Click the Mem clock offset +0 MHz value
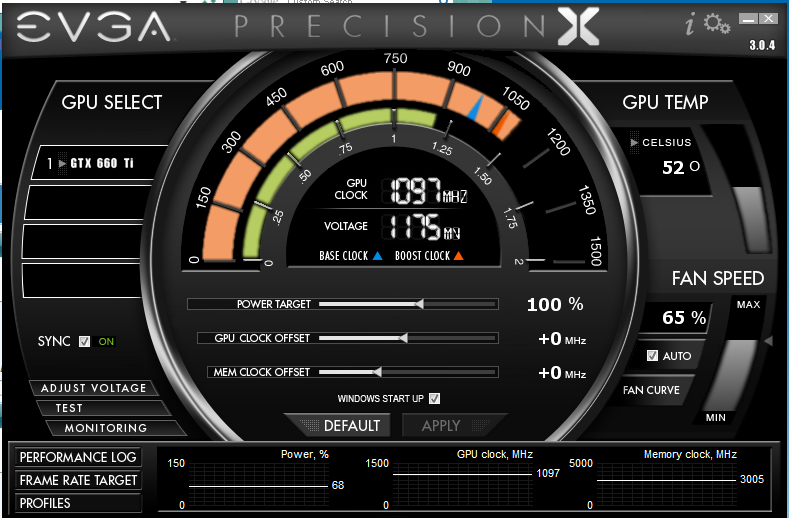This screenshot has width=789, height=518. [562, 373]
